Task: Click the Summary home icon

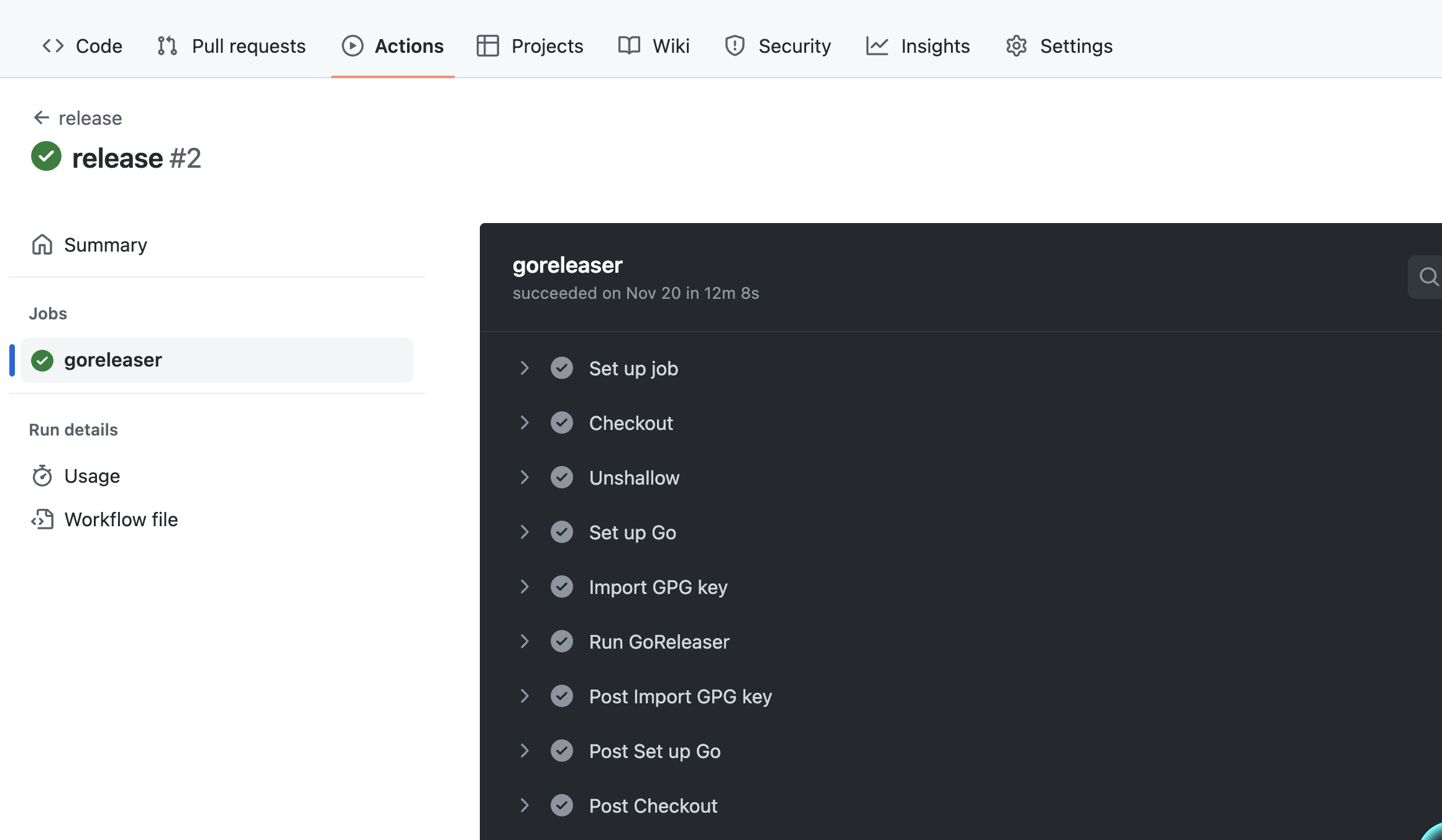Action: point(42,245)
